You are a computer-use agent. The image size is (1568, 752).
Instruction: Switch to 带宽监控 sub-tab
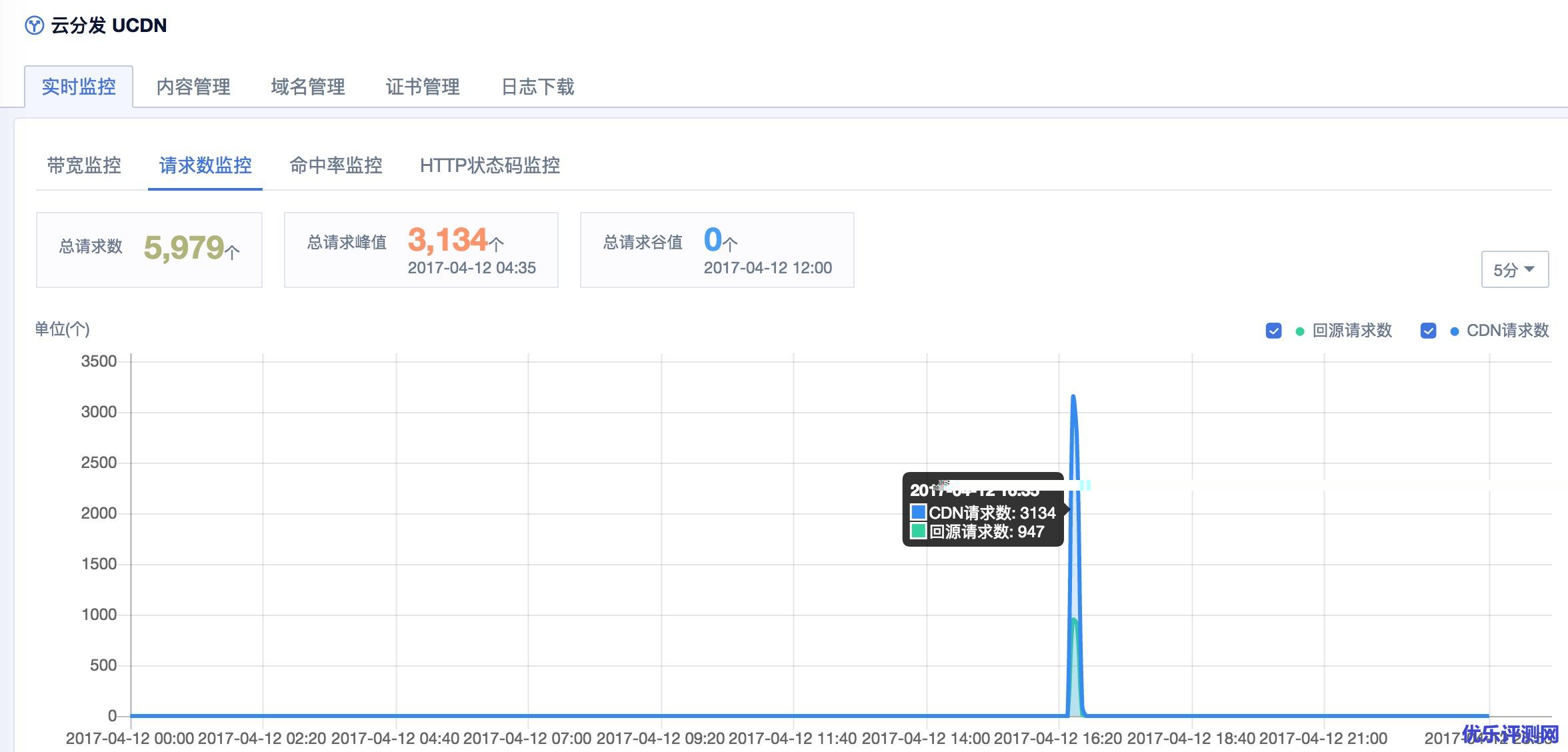pyautogui.click(x=84, y=165)
